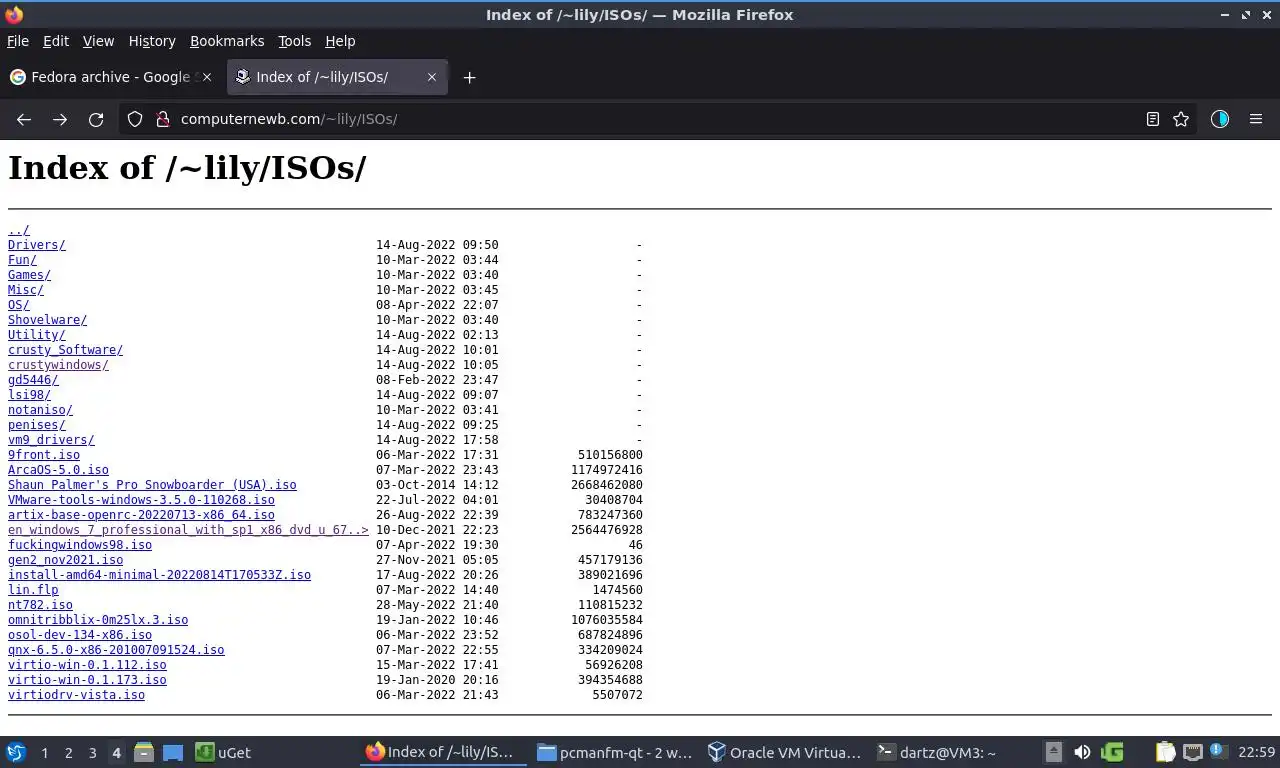Click the removable media tray icon
This screenshot has width=1280, height=768.
[1053, 752]
